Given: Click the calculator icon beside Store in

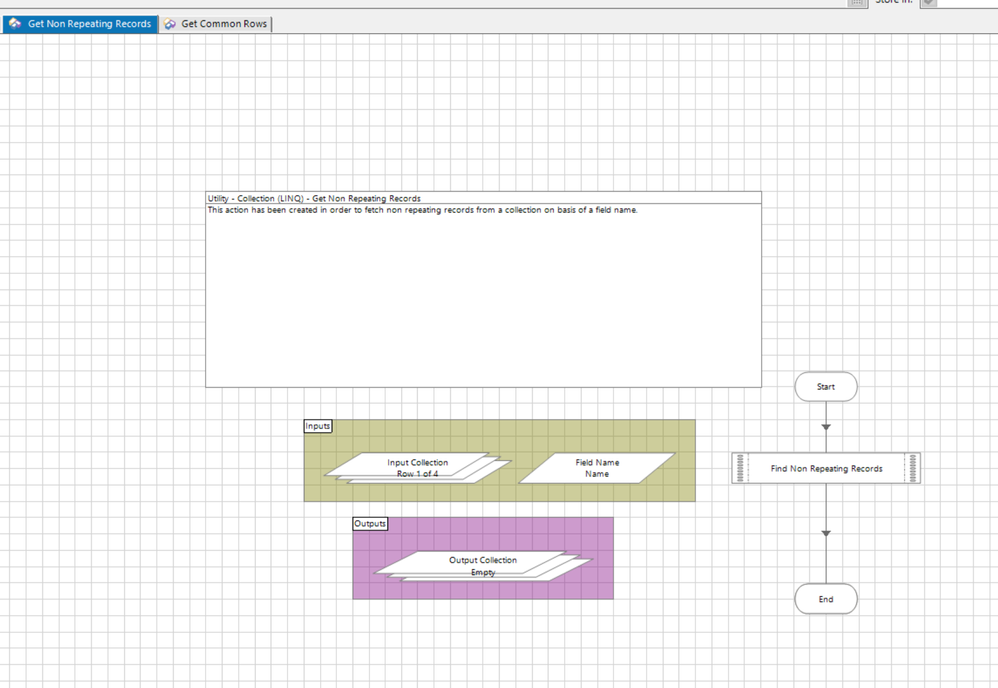Looking at the screenshot, I should [x=857, y=3].
